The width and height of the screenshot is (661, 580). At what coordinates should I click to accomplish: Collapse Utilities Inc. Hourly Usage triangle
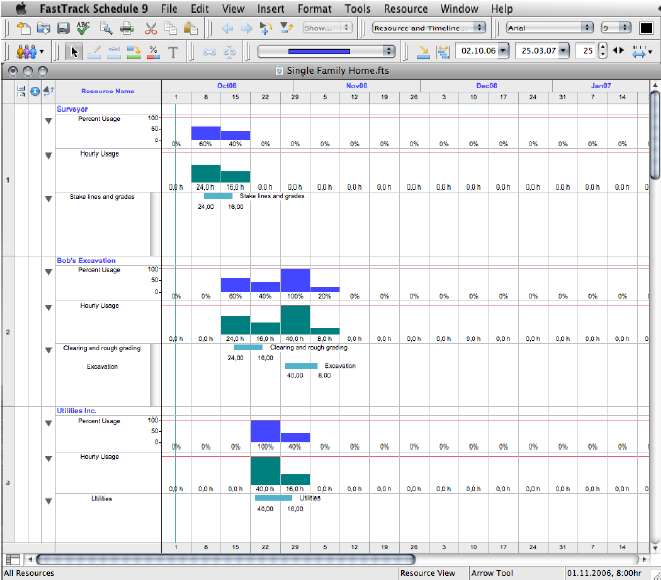pyautogui.click(x=48, y=459)
